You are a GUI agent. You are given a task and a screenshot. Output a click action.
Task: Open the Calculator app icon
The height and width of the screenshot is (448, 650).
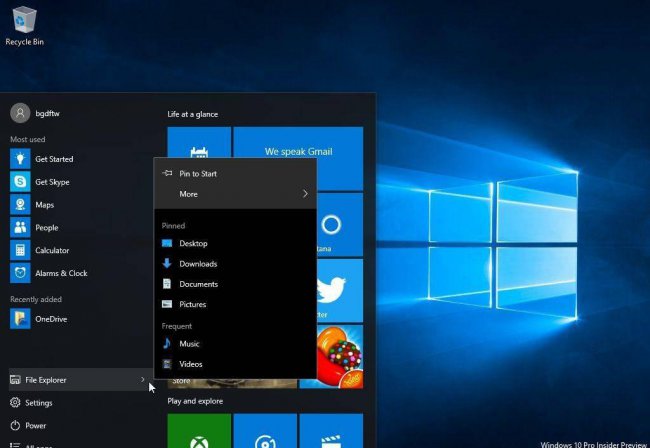point(20,250)
